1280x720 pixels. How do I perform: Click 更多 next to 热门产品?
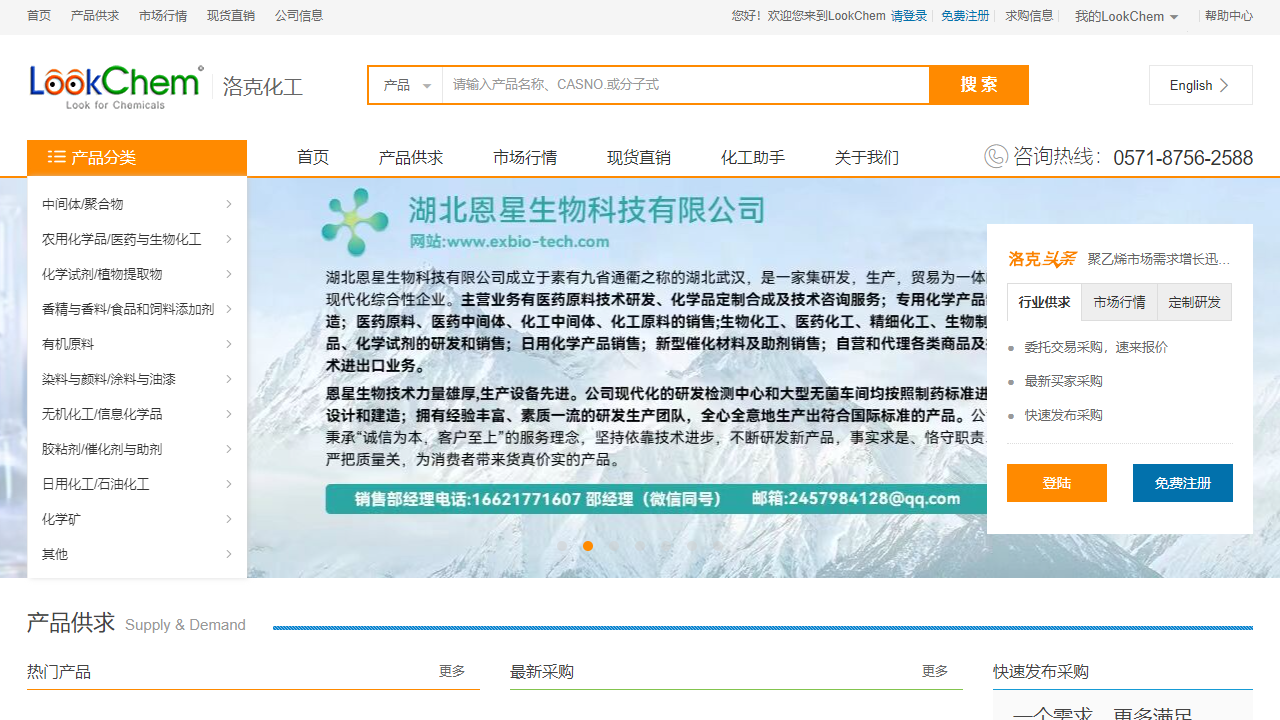452,671
